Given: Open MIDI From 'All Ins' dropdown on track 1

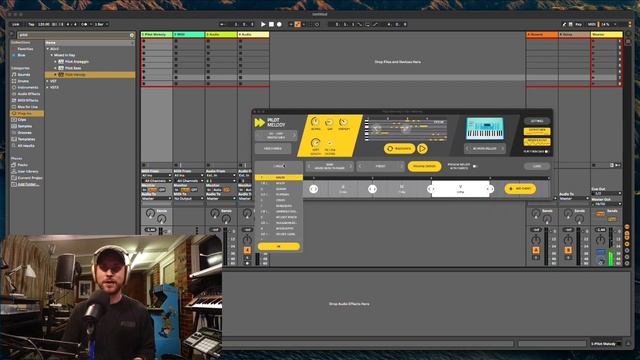Looking at the screenshot, I should [x=156, y=176].
